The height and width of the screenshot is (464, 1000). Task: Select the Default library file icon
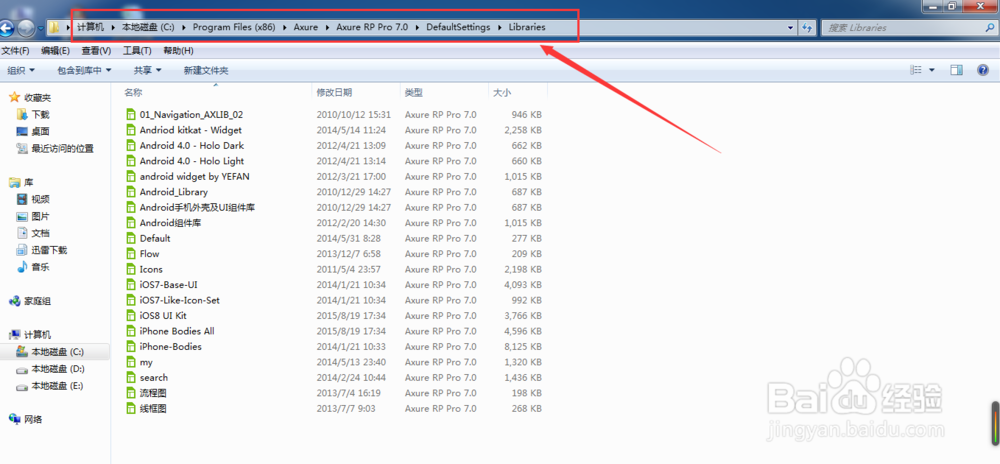[x=132, y=238]
